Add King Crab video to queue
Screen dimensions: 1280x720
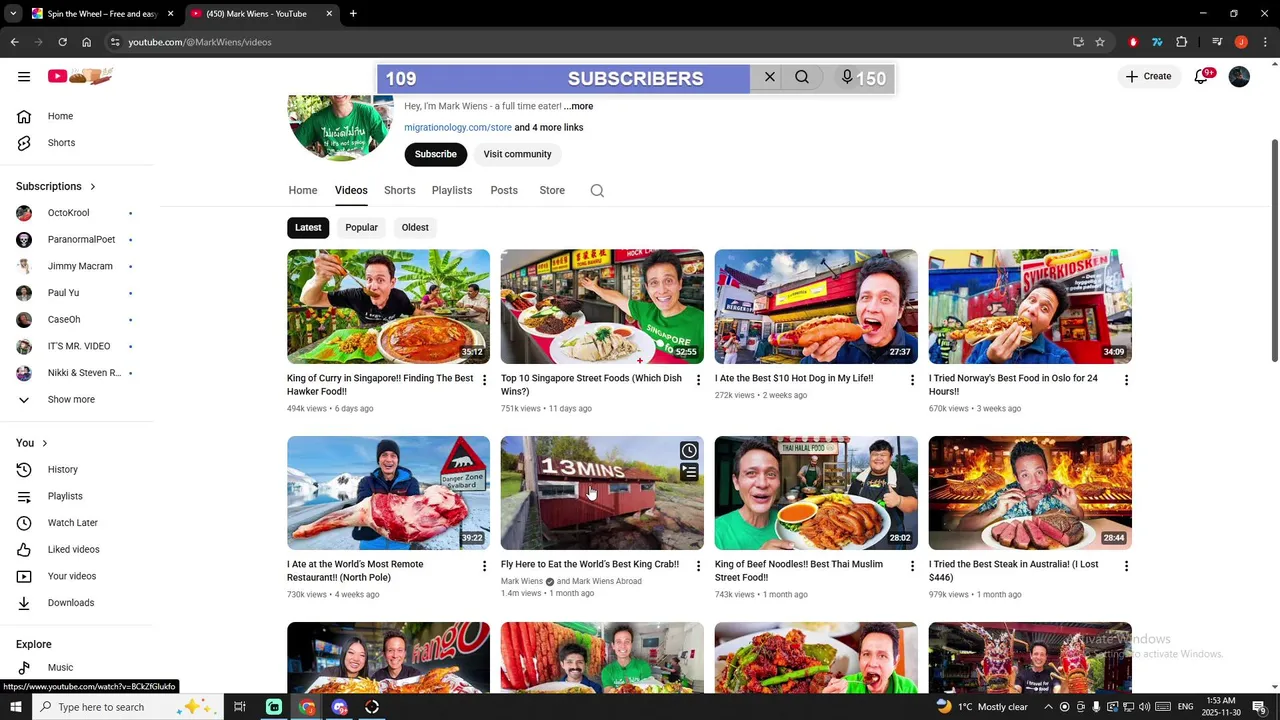[689, 472]
